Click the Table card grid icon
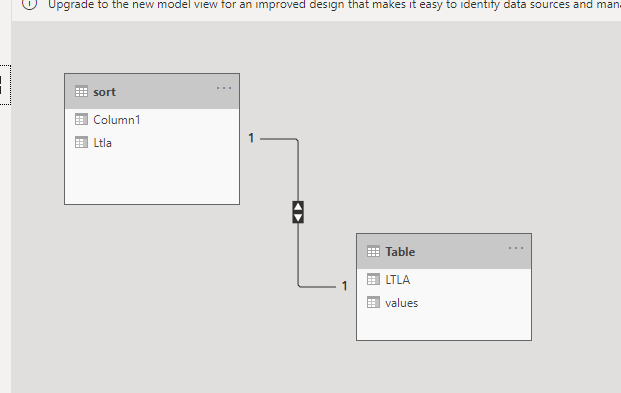 coord(373,252)
